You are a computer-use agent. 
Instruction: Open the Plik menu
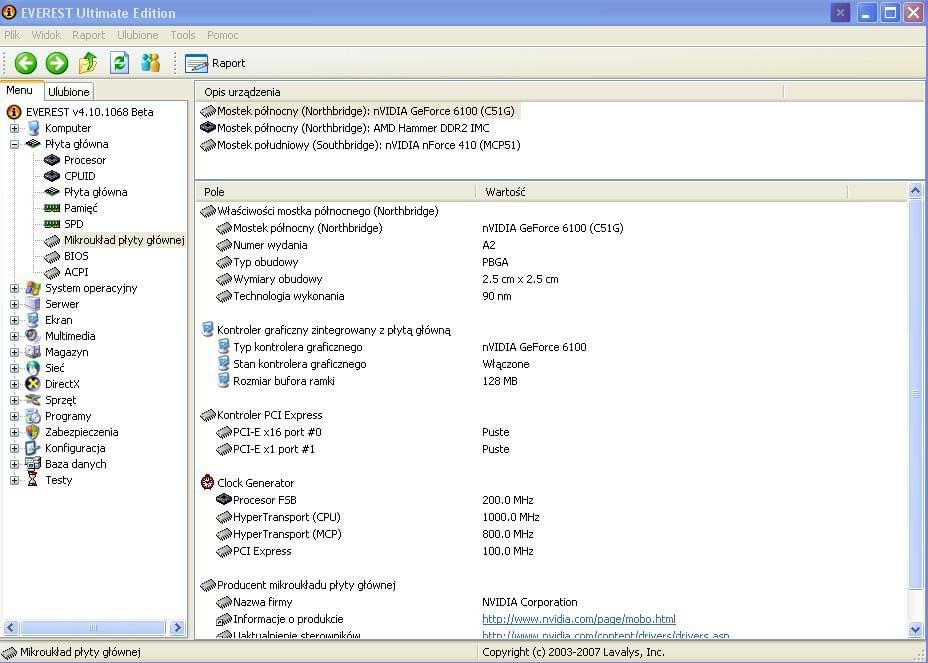tap(12, 35)
